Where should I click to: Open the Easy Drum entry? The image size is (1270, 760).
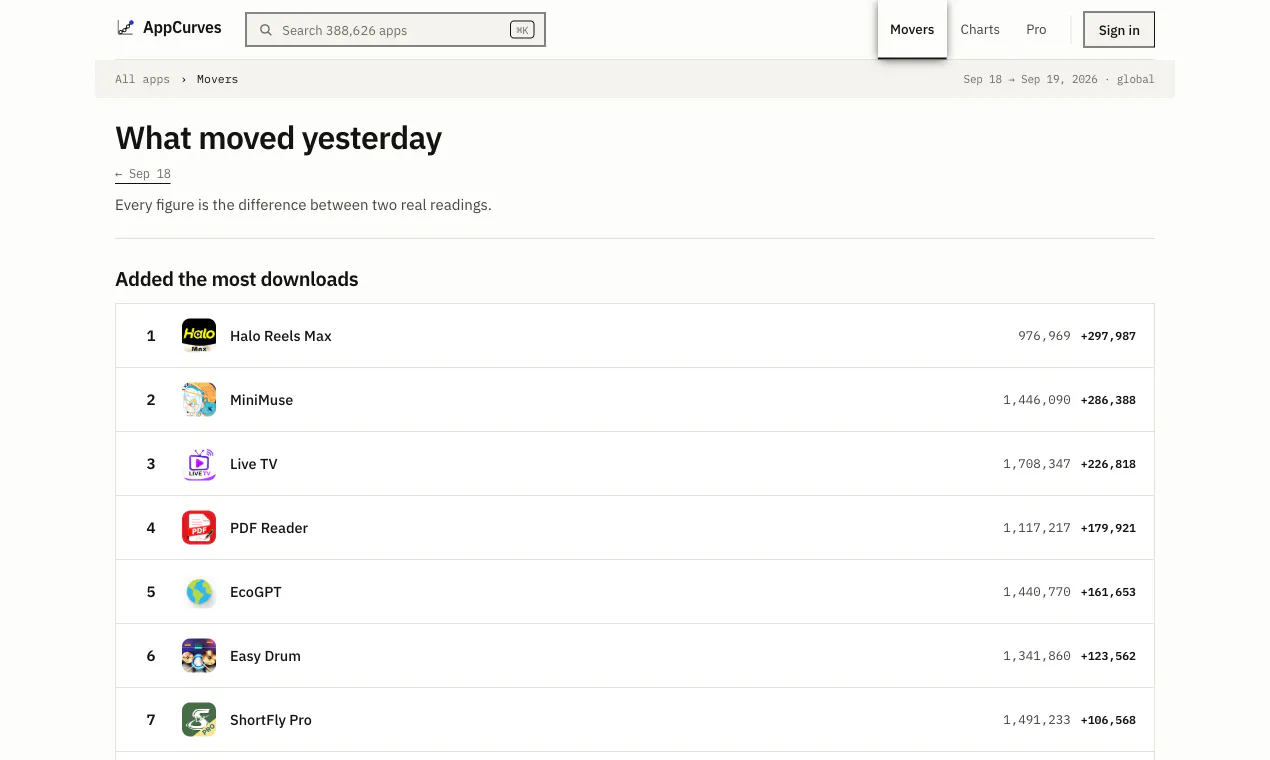(635, 656)
